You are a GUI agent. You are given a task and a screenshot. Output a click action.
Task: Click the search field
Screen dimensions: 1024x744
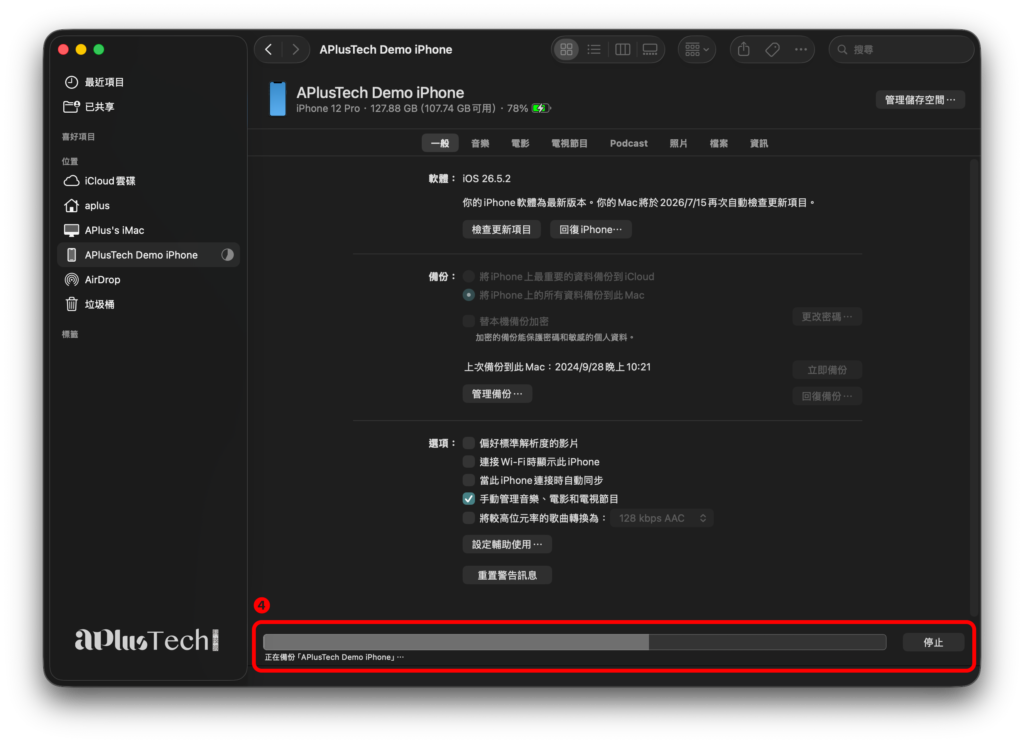point(901,50)
